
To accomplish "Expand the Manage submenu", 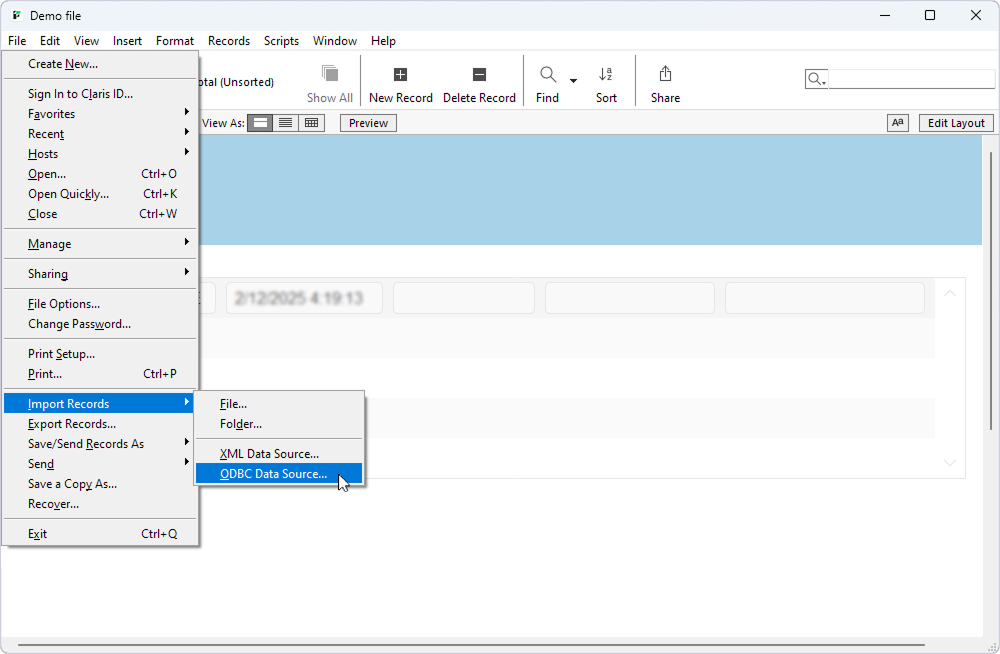I will [186, 242].
